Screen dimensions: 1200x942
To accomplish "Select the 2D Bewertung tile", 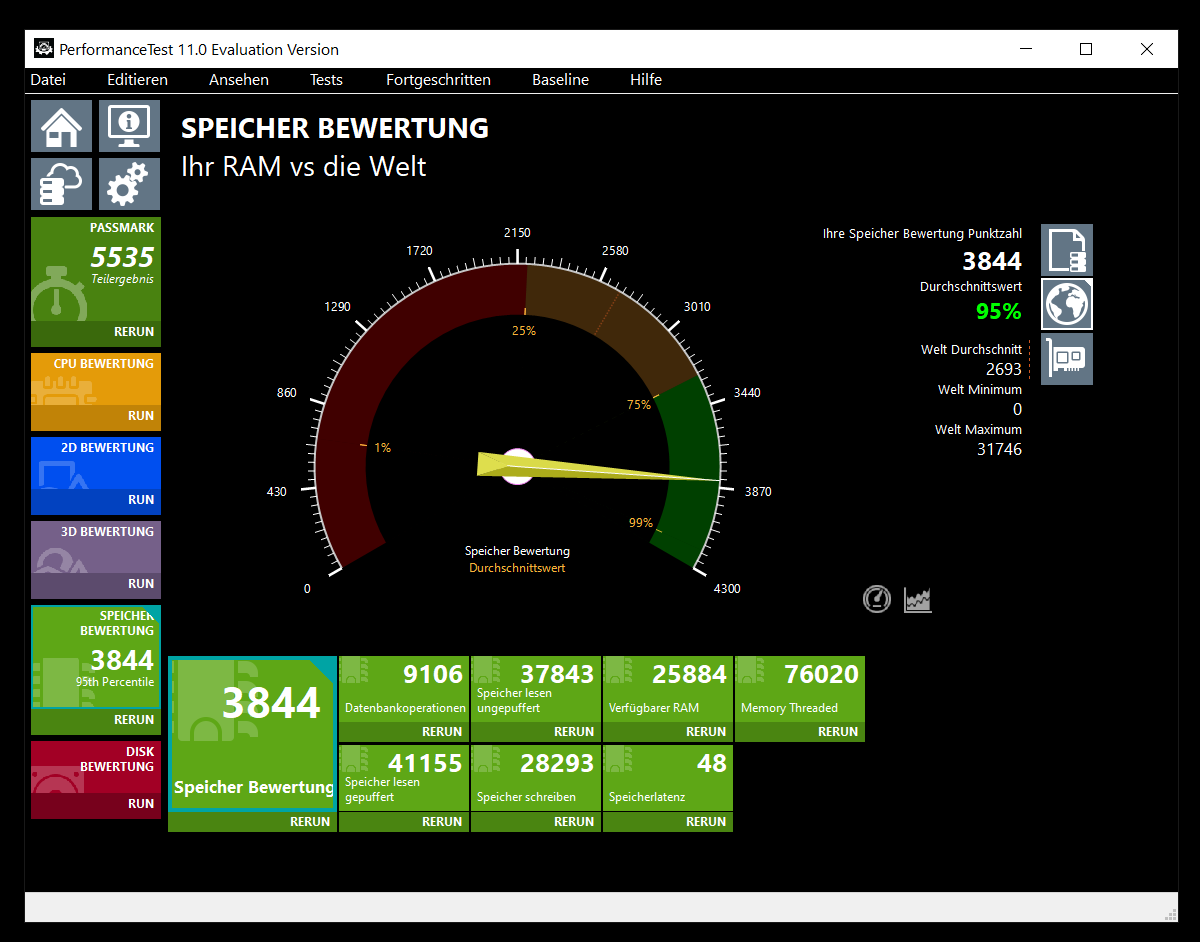I will (96, 463).
